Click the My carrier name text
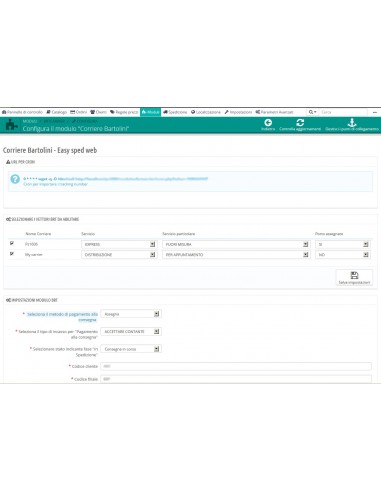Screen dimensions: 381x492 34,255
